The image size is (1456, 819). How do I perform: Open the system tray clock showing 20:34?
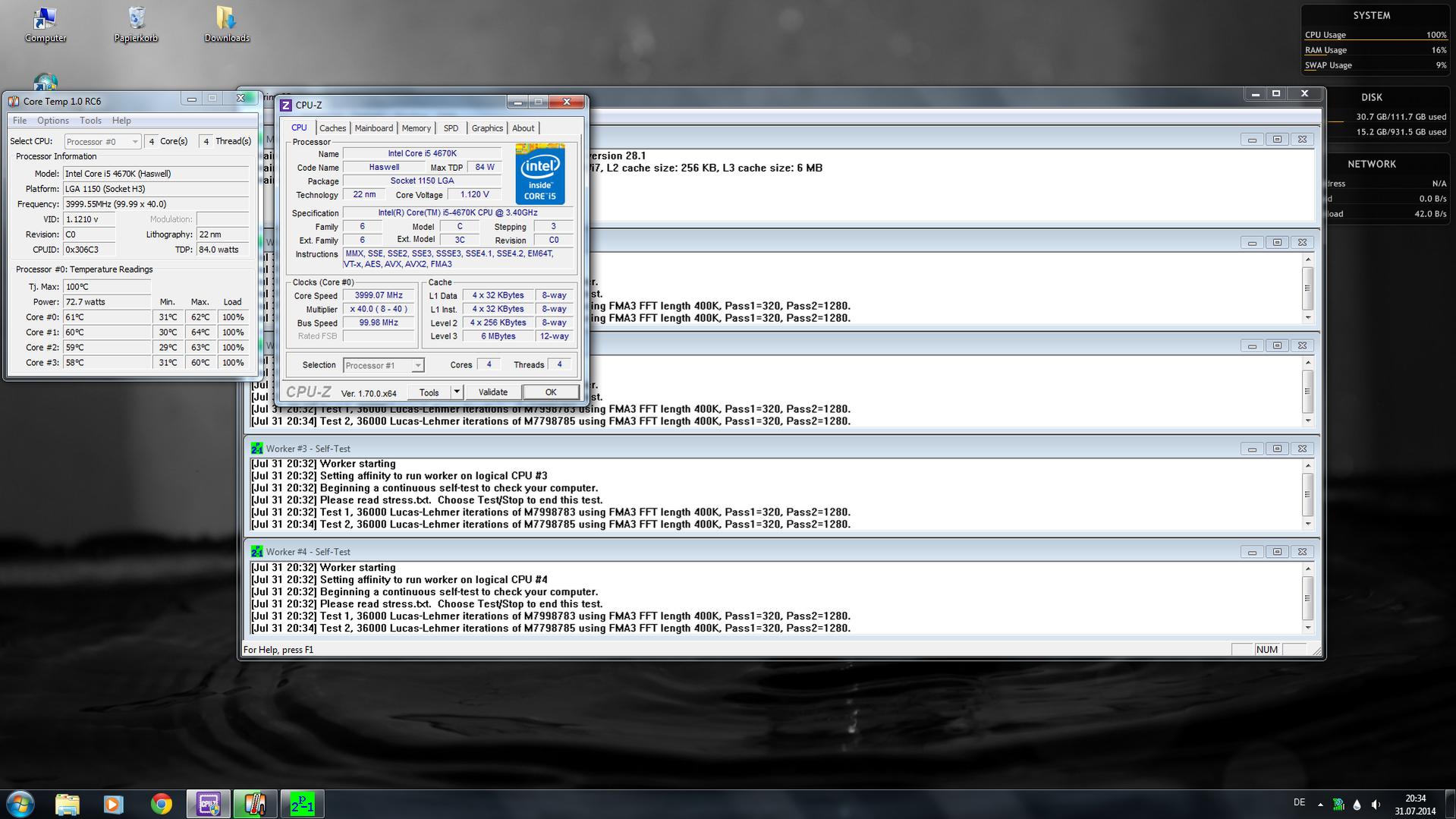(1415, 805)
